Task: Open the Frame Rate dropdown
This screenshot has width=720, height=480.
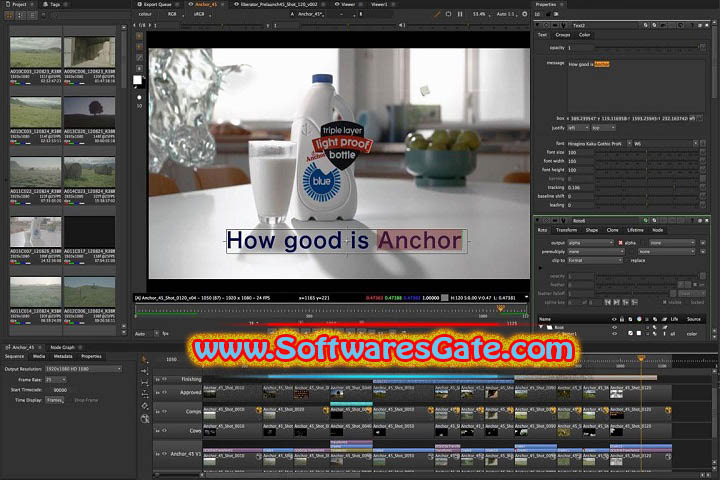Action: tap(56, 380)
